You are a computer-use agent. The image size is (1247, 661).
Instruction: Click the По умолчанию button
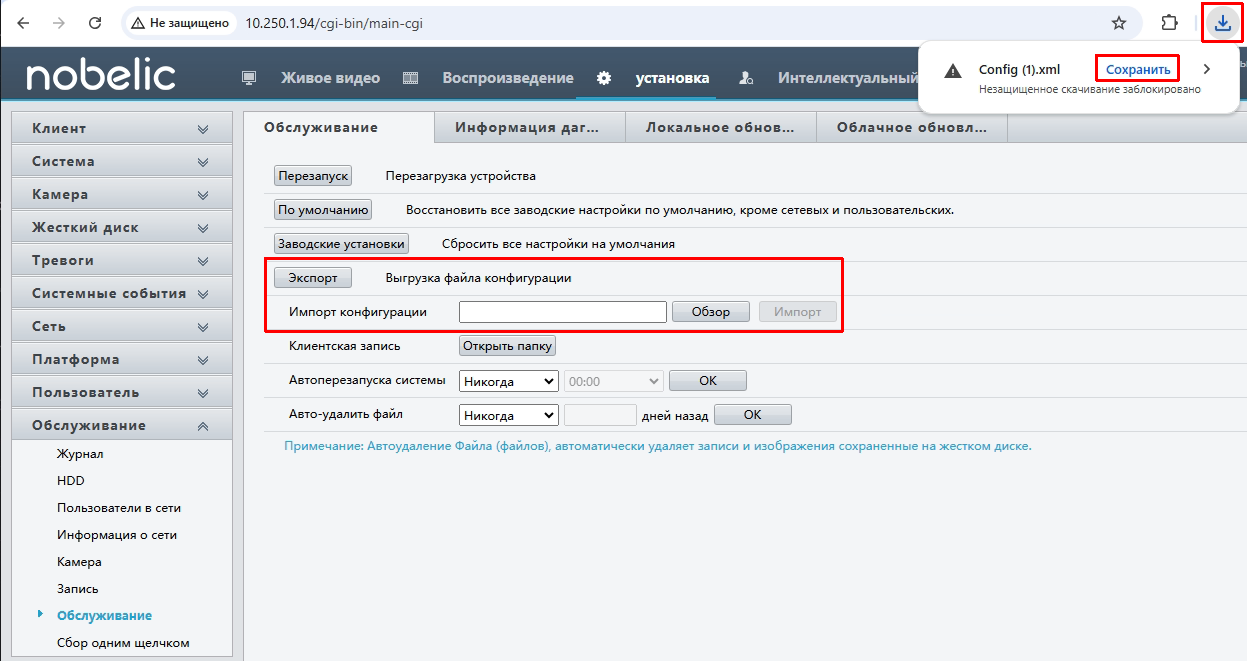(323, 210)
